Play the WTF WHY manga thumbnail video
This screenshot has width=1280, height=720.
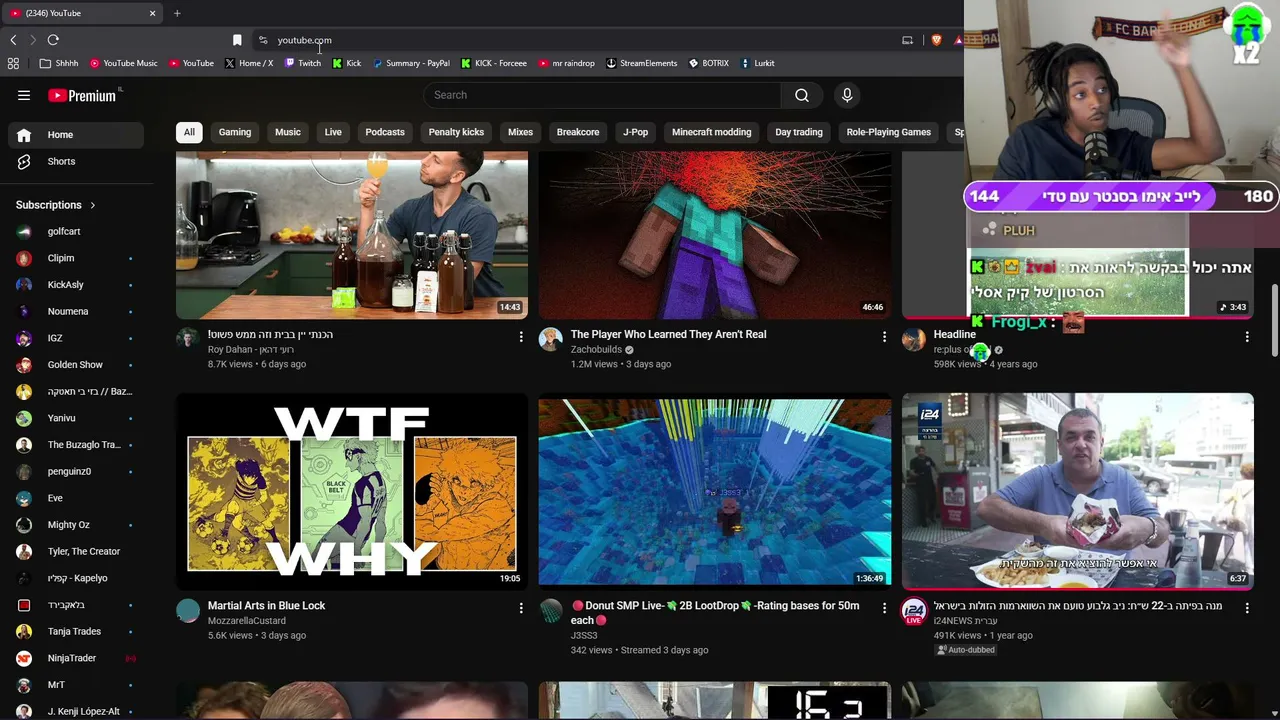coord(352,491)
